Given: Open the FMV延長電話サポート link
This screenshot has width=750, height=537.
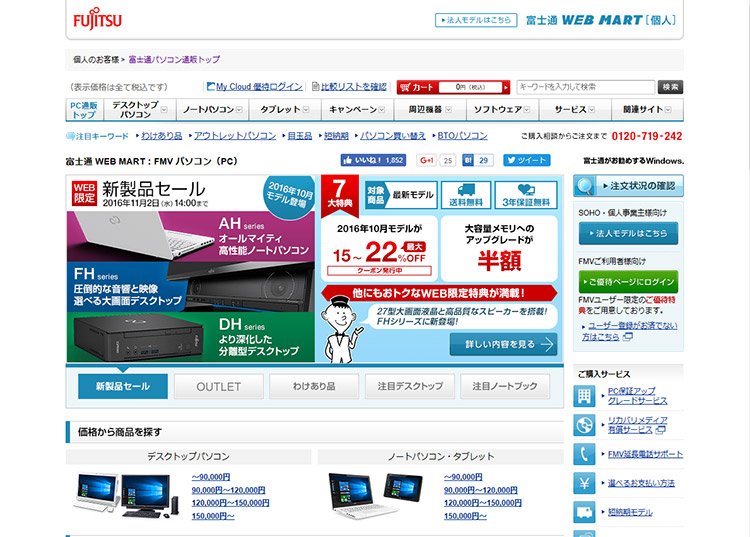Looking at the screenshot, I should (645, 454).
